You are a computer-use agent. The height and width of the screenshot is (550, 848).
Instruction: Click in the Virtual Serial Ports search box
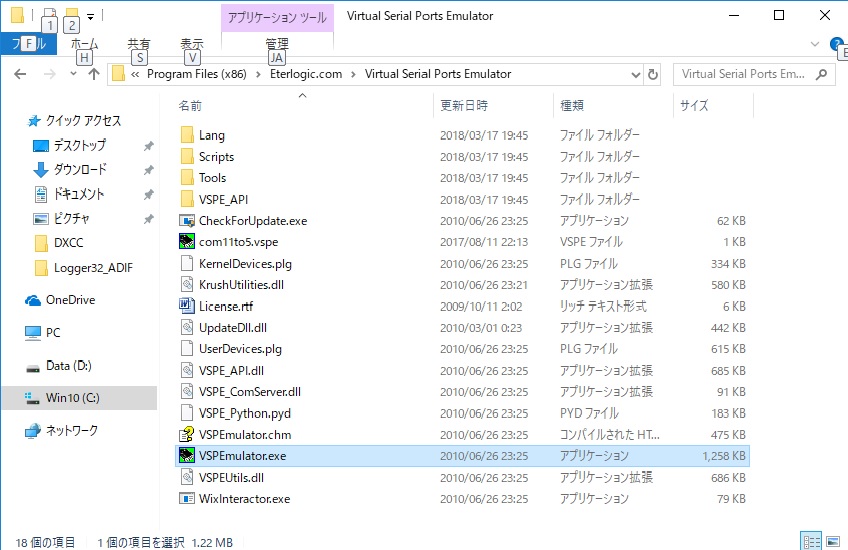744,74
